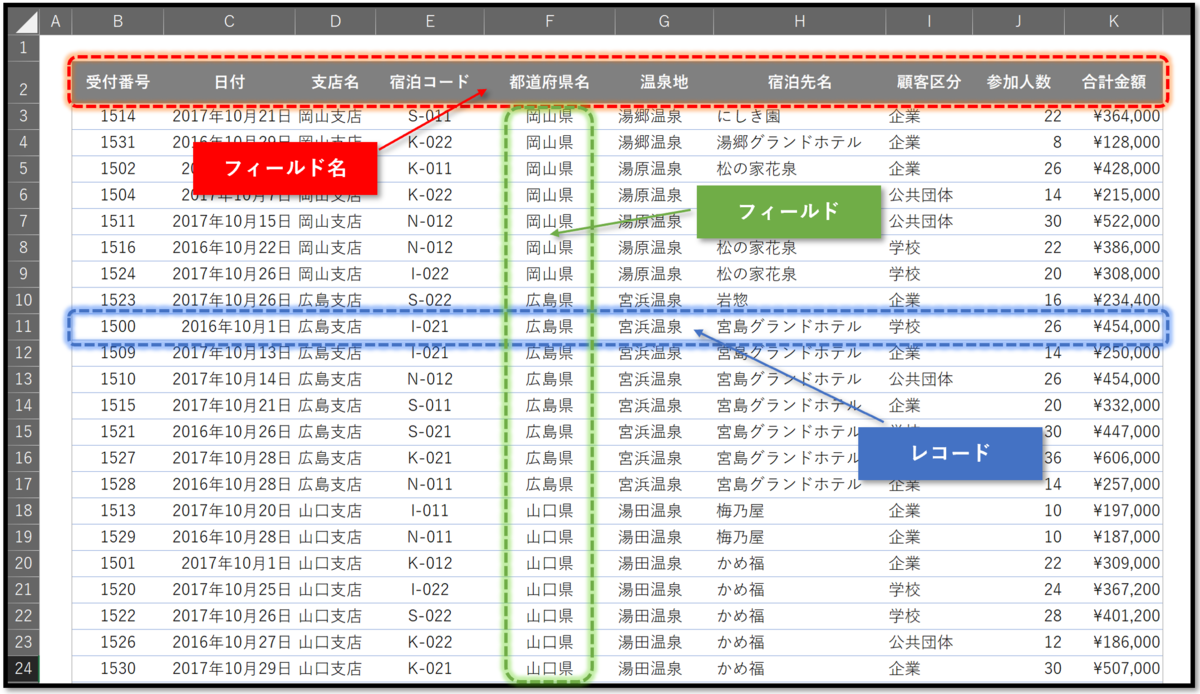Click the blue レコード callout label
1200x694 pixels.
(x=950, y=453)
